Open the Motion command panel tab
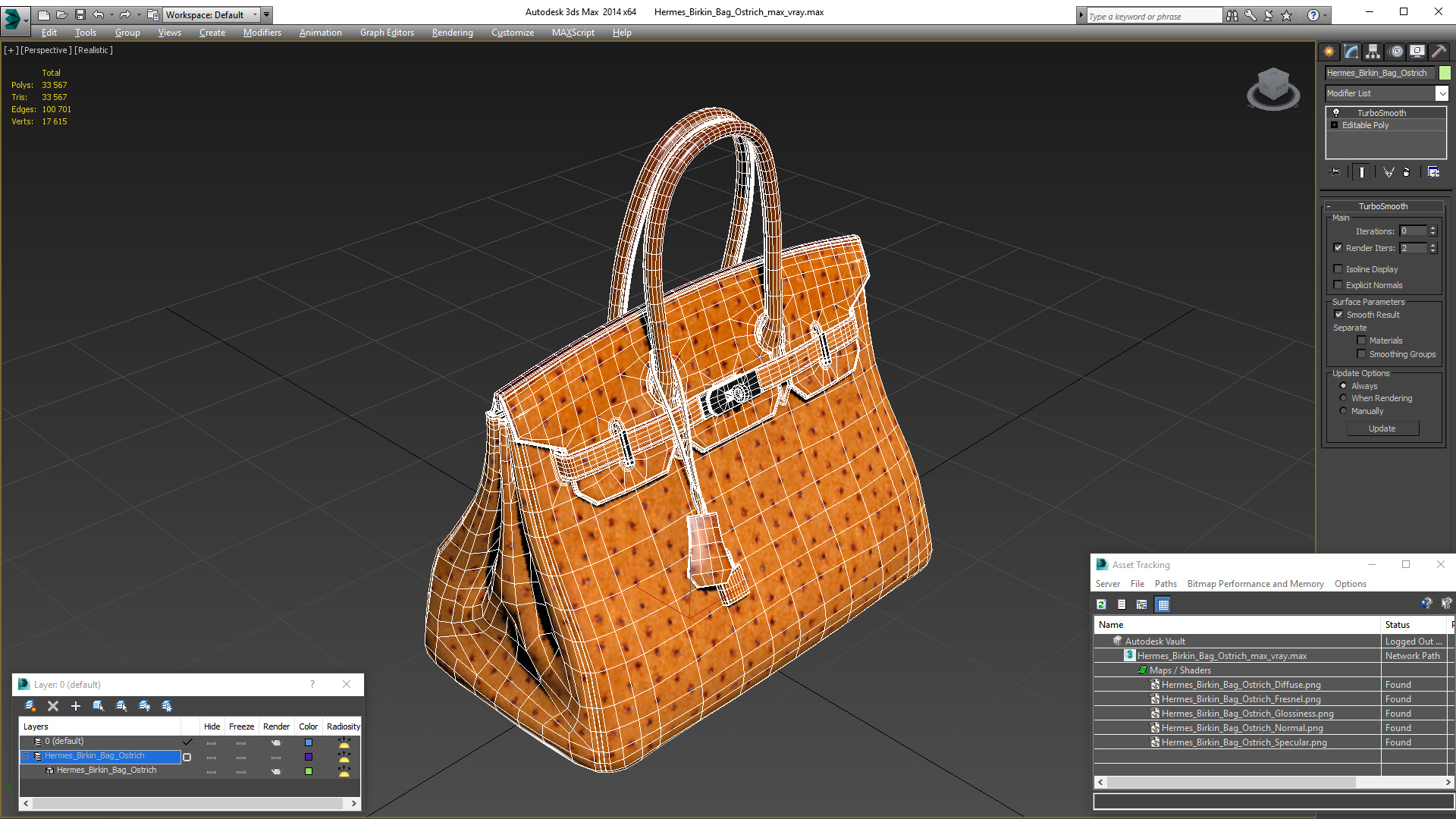 (1396, 52)
